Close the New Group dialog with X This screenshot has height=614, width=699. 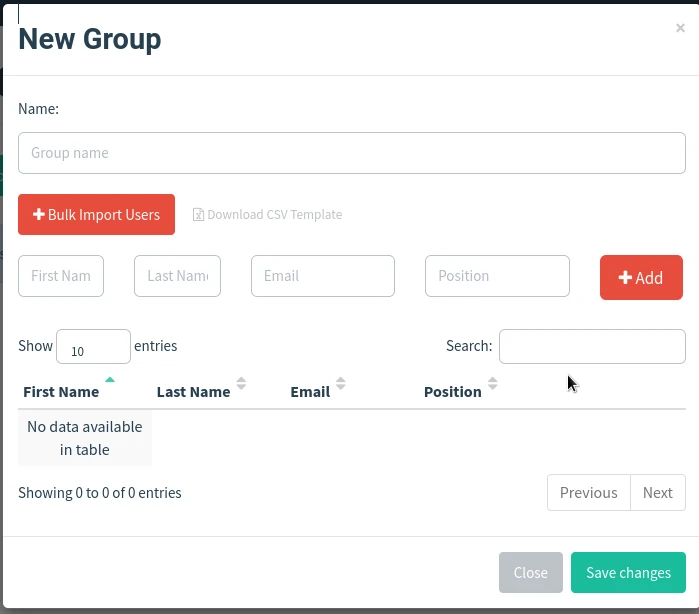[x=680, y=29]
